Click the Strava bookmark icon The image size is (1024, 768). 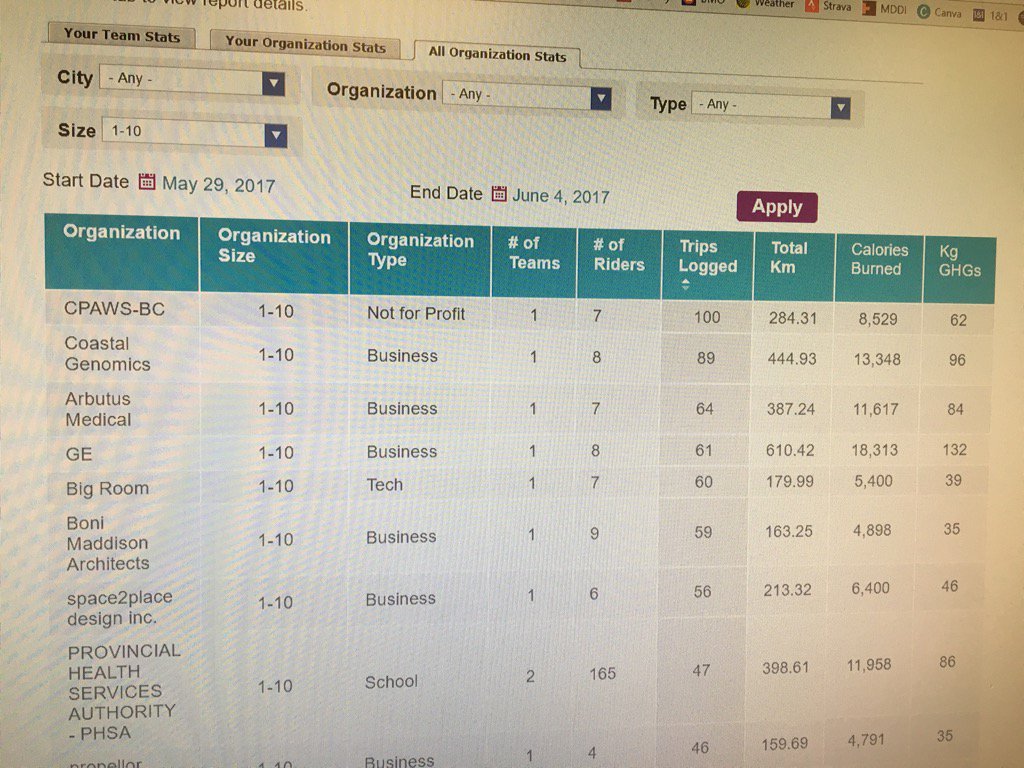tap(812, 7)
